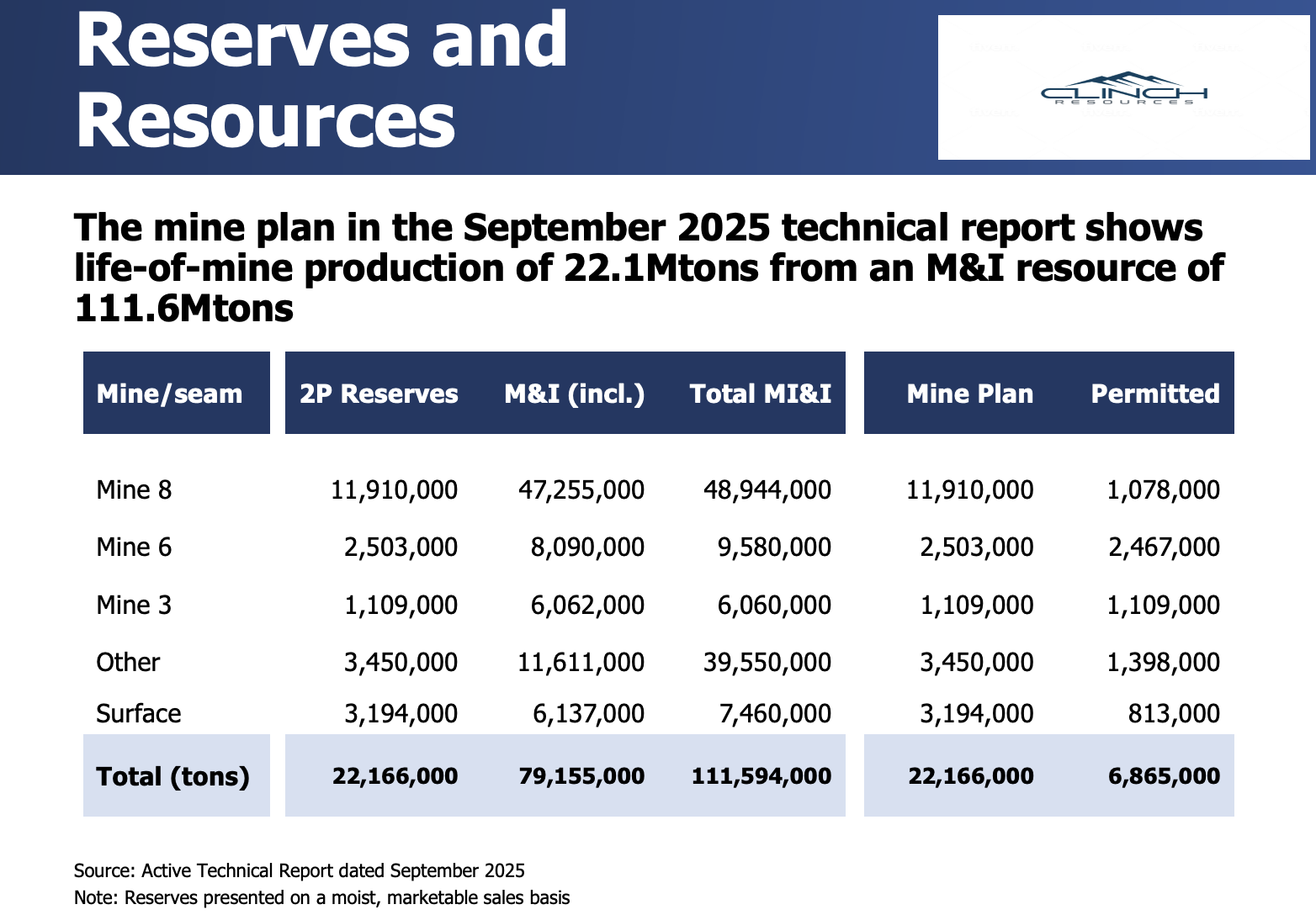Click the 1,078,000 Permitted value for Mine 8
This screenshot has width=1316, height=915.
(1163, 490)
